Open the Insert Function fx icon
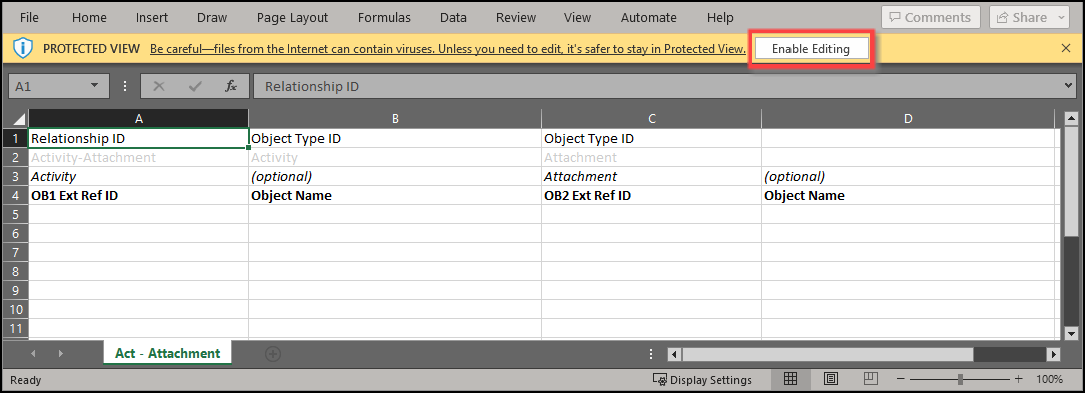The height and width of the screenshot is (393, 1085). [231, 86]
